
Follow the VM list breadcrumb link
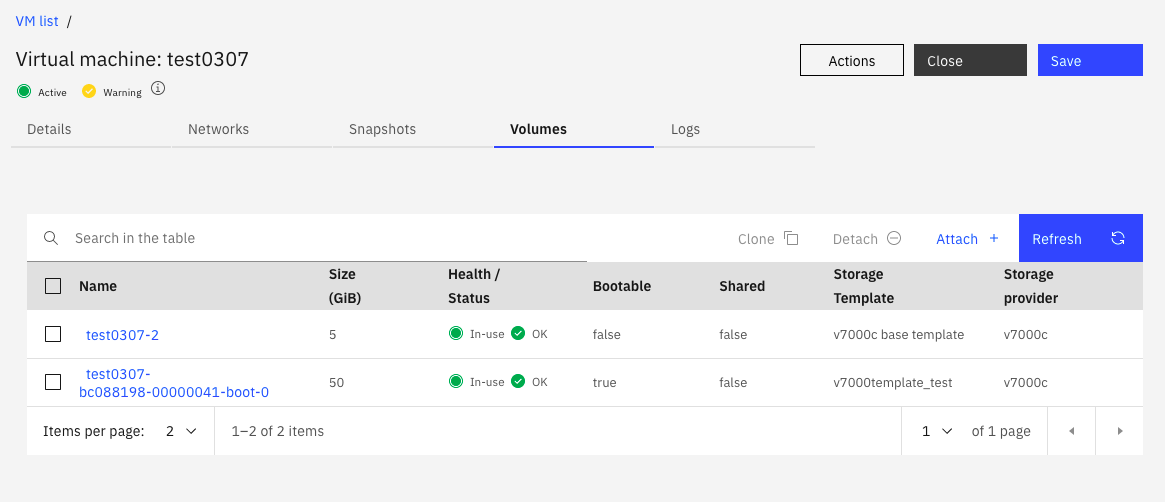[x=36, y=21]
